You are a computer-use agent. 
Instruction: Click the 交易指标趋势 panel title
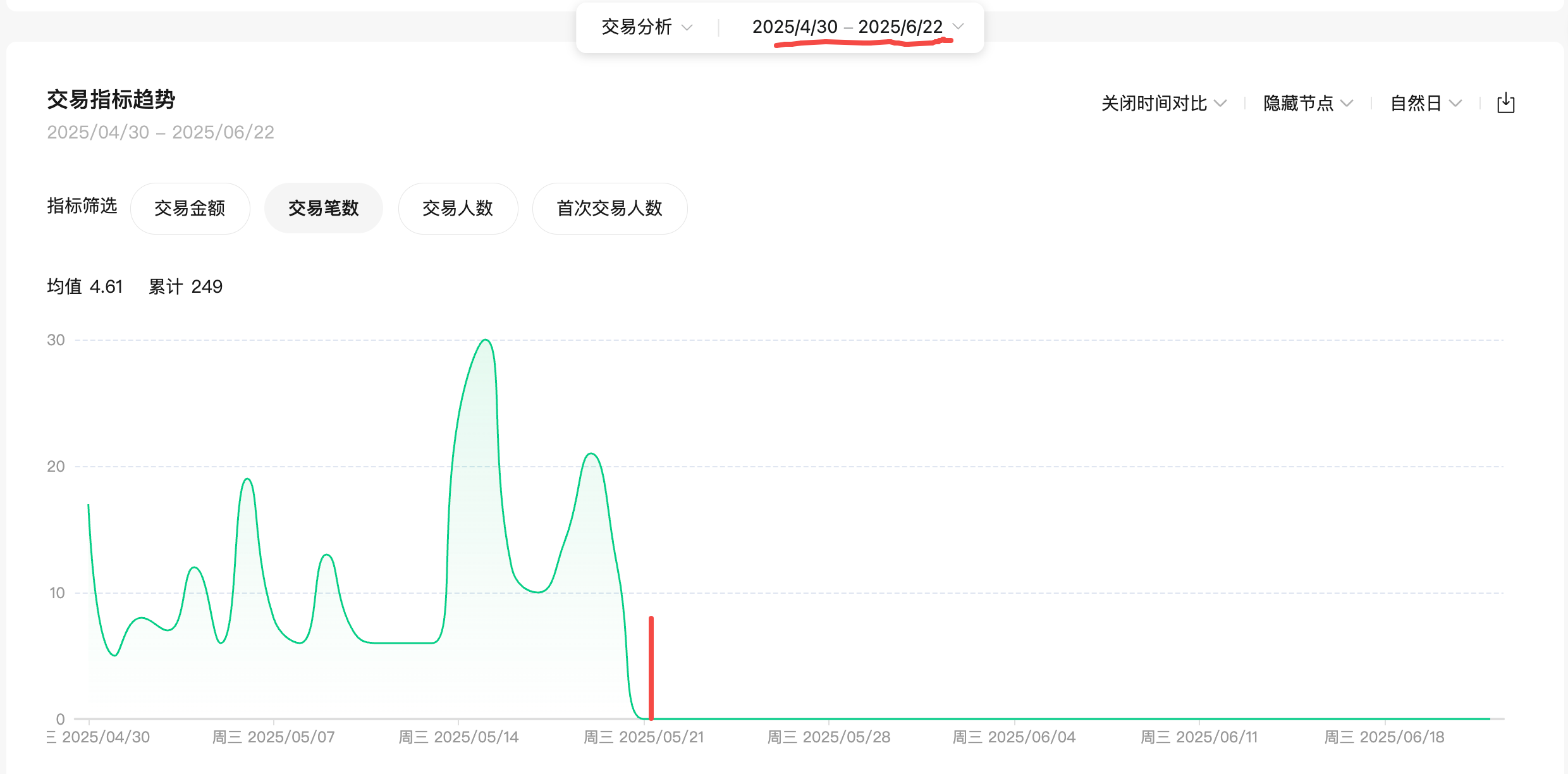111,99
